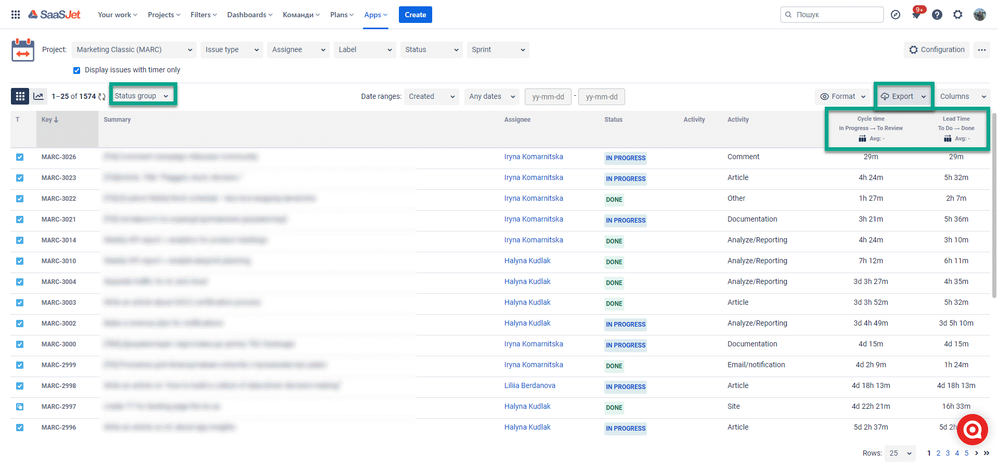Open the Filters menu
The height and width of the screenshot is (464, 998).
pyautogui.click(x=204, y=15)
